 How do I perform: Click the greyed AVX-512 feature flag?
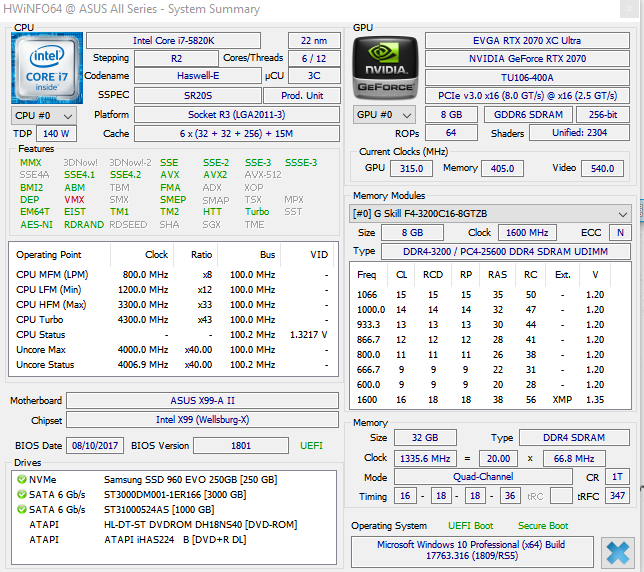coord(263,175)
